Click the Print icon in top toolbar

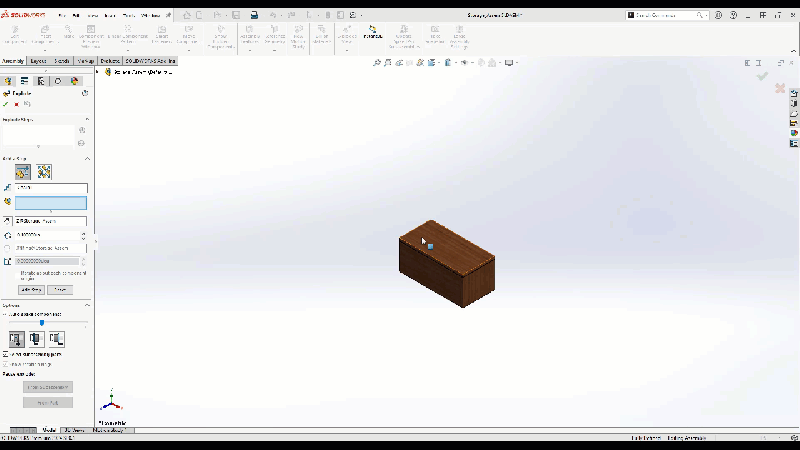(x=254, y=15)
